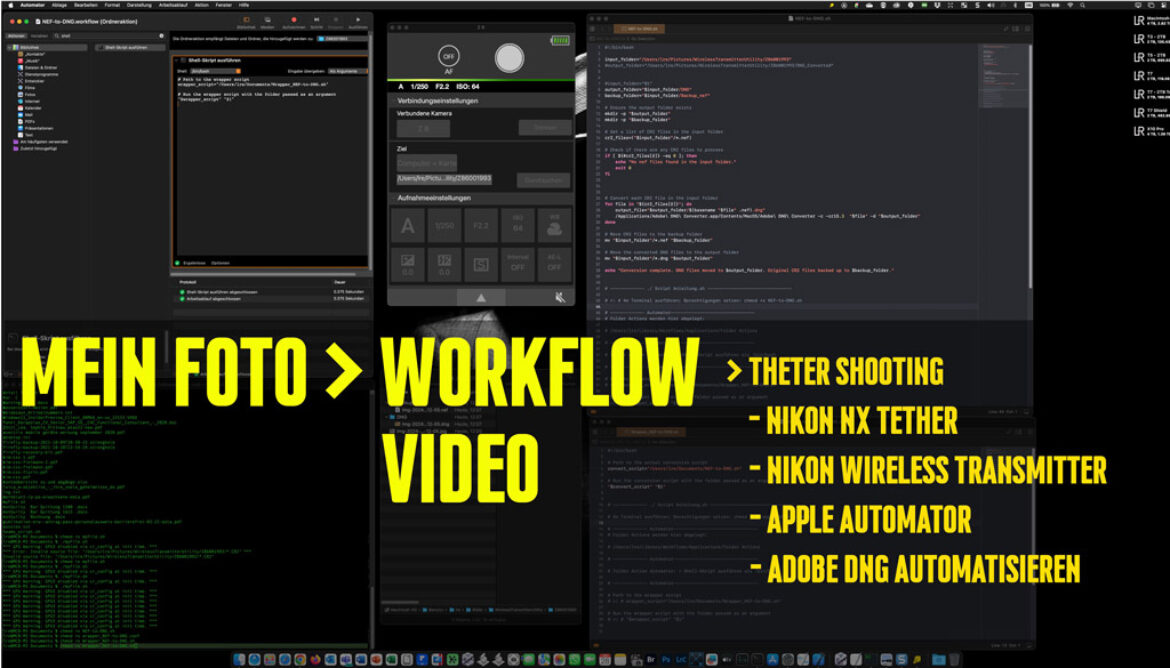1170x668 pixels.
Task: Click the connected camera Z 8 button
Action: [x=423, y=128]
